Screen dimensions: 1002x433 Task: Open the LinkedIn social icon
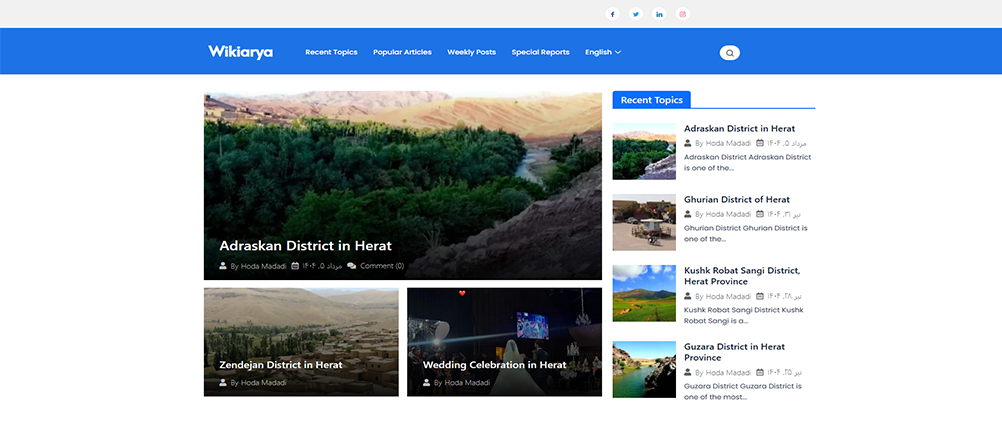coord(659,14)
